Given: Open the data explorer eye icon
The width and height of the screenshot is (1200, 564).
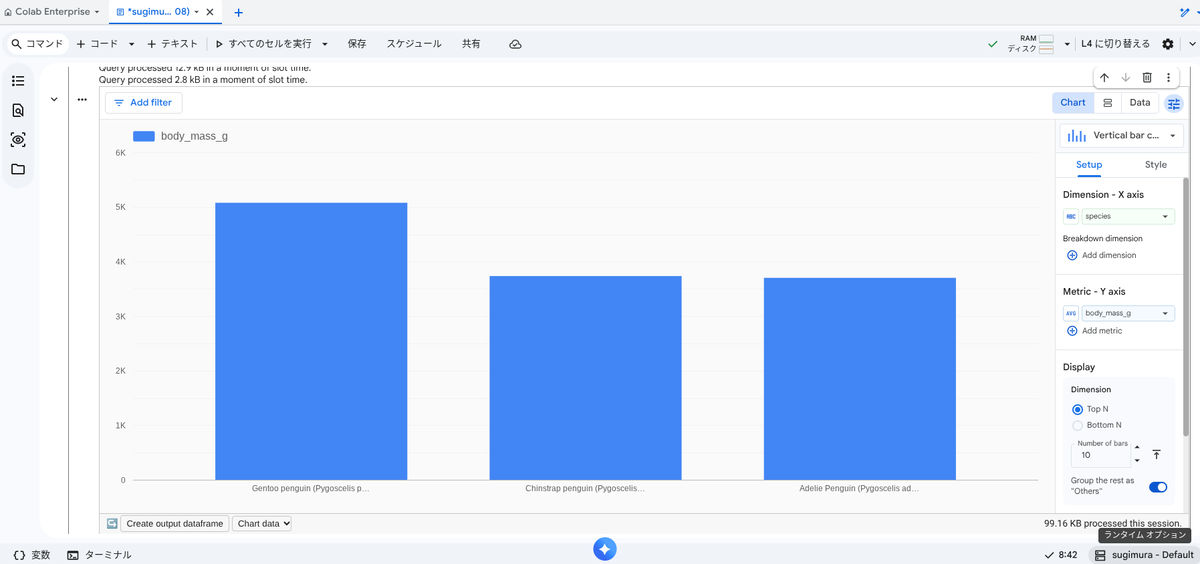Looking at the screenshot, I should click(x=18, y=140).
